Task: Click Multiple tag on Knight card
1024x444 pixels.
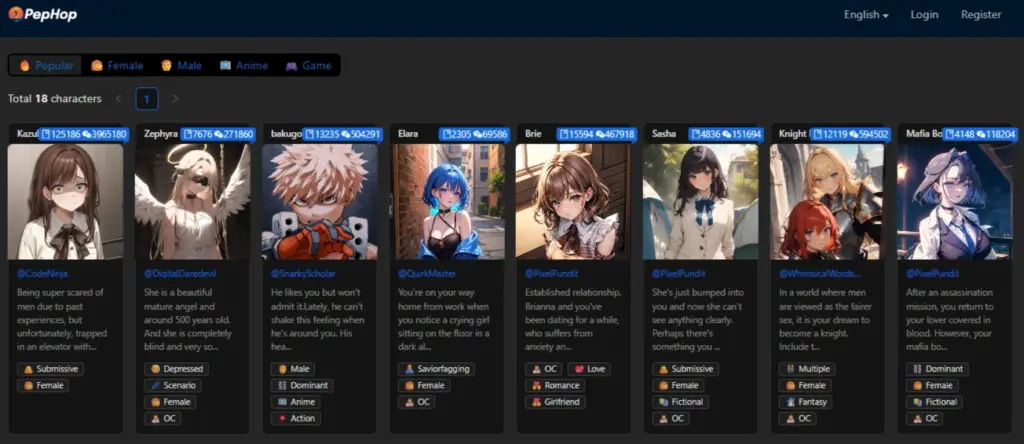Action: click(807, 369)
